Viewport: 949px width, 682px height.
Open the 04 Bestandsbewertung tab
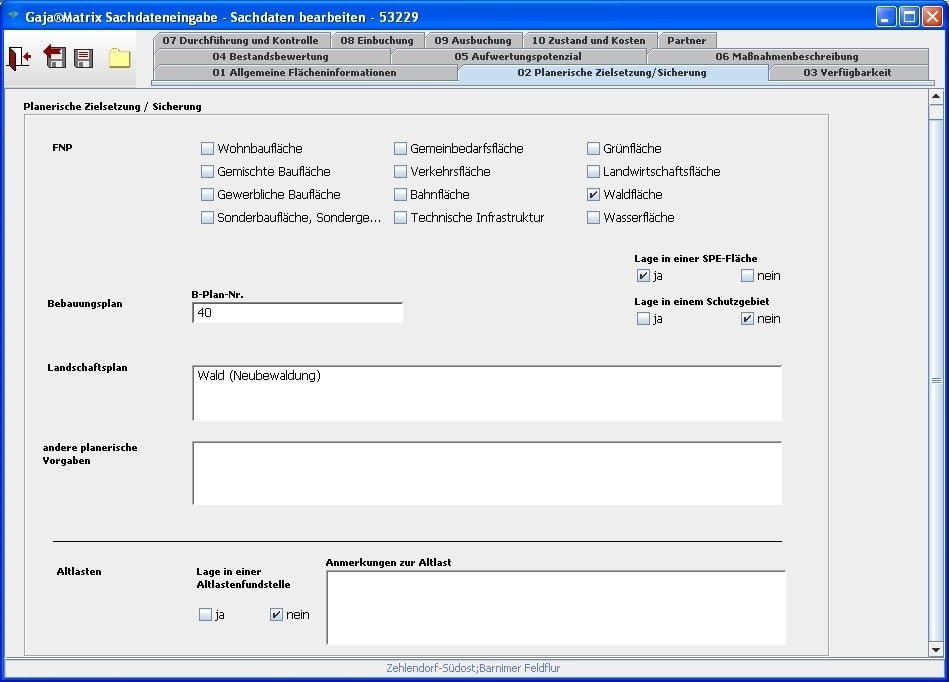[270, 57]
